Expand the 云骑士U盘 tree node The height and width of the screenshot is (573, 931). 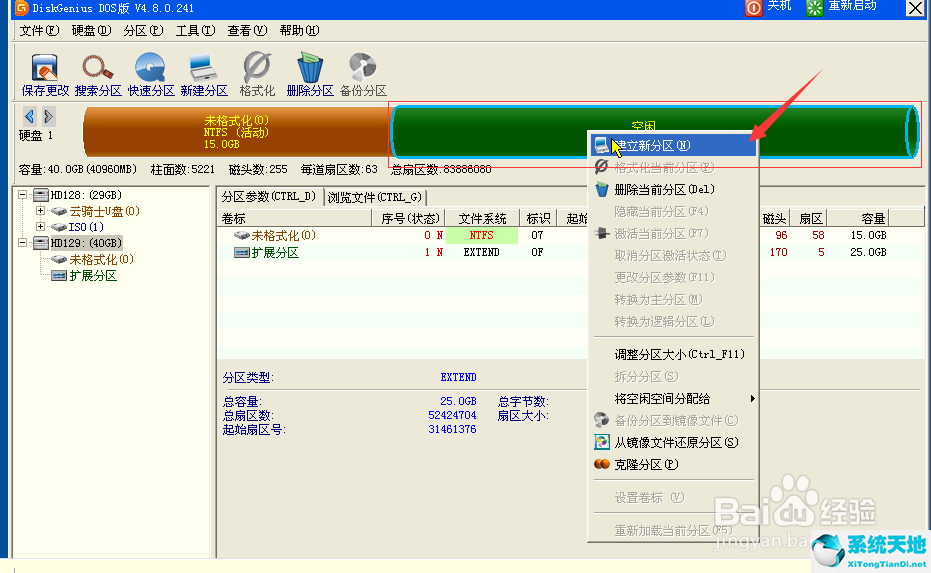tap(41, 211)
